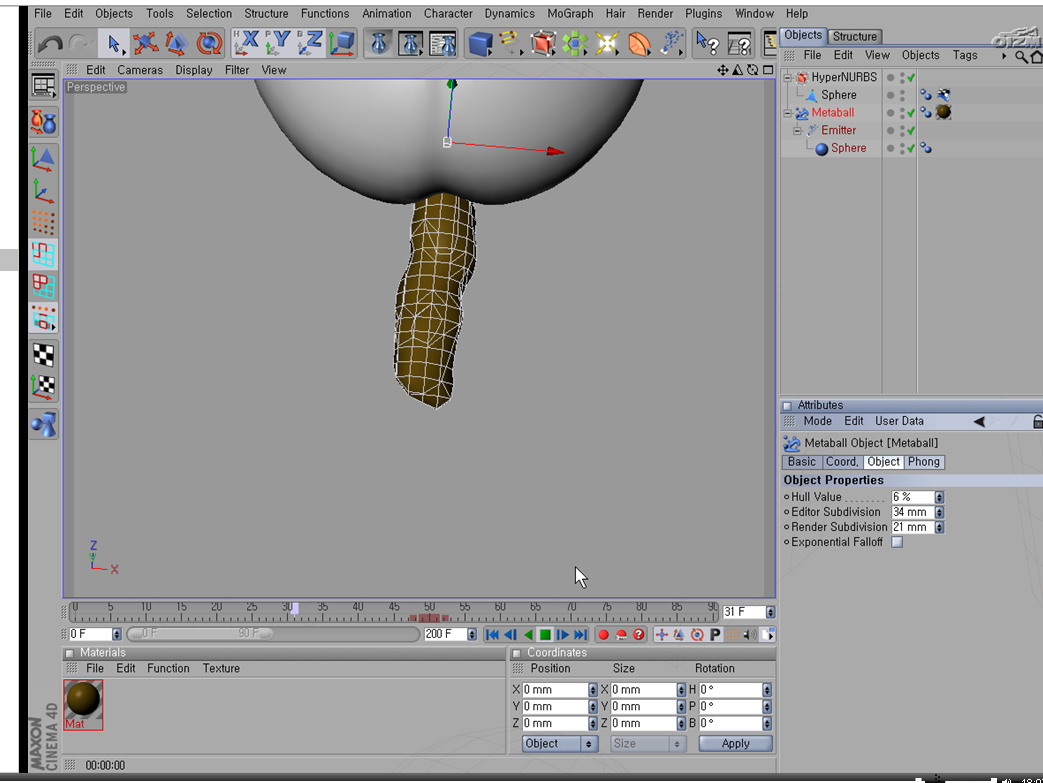The height and width of the screenshot is (783, 1043).
Task: Open the HyperNURBS generator icon
Action: [x=543, y=44]
